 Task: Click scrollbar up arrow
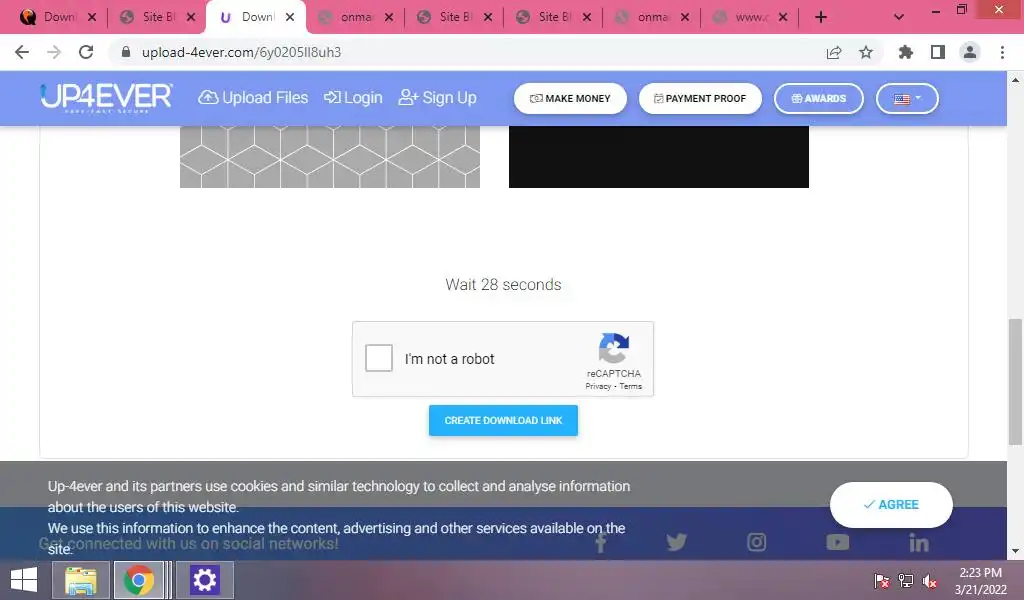pyautogui.click(x=1016, y=80)
